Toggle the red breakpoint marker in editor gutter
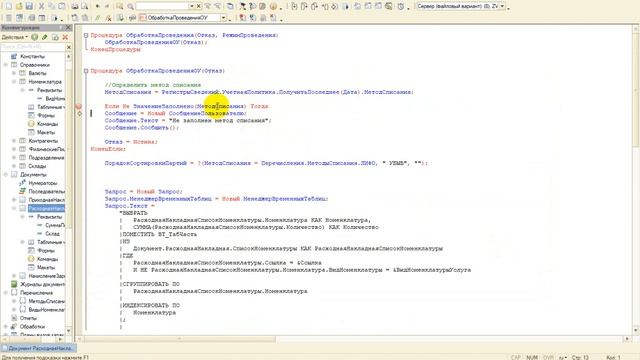The width and height of the screenshot is (640, 360). click(79, 107)
